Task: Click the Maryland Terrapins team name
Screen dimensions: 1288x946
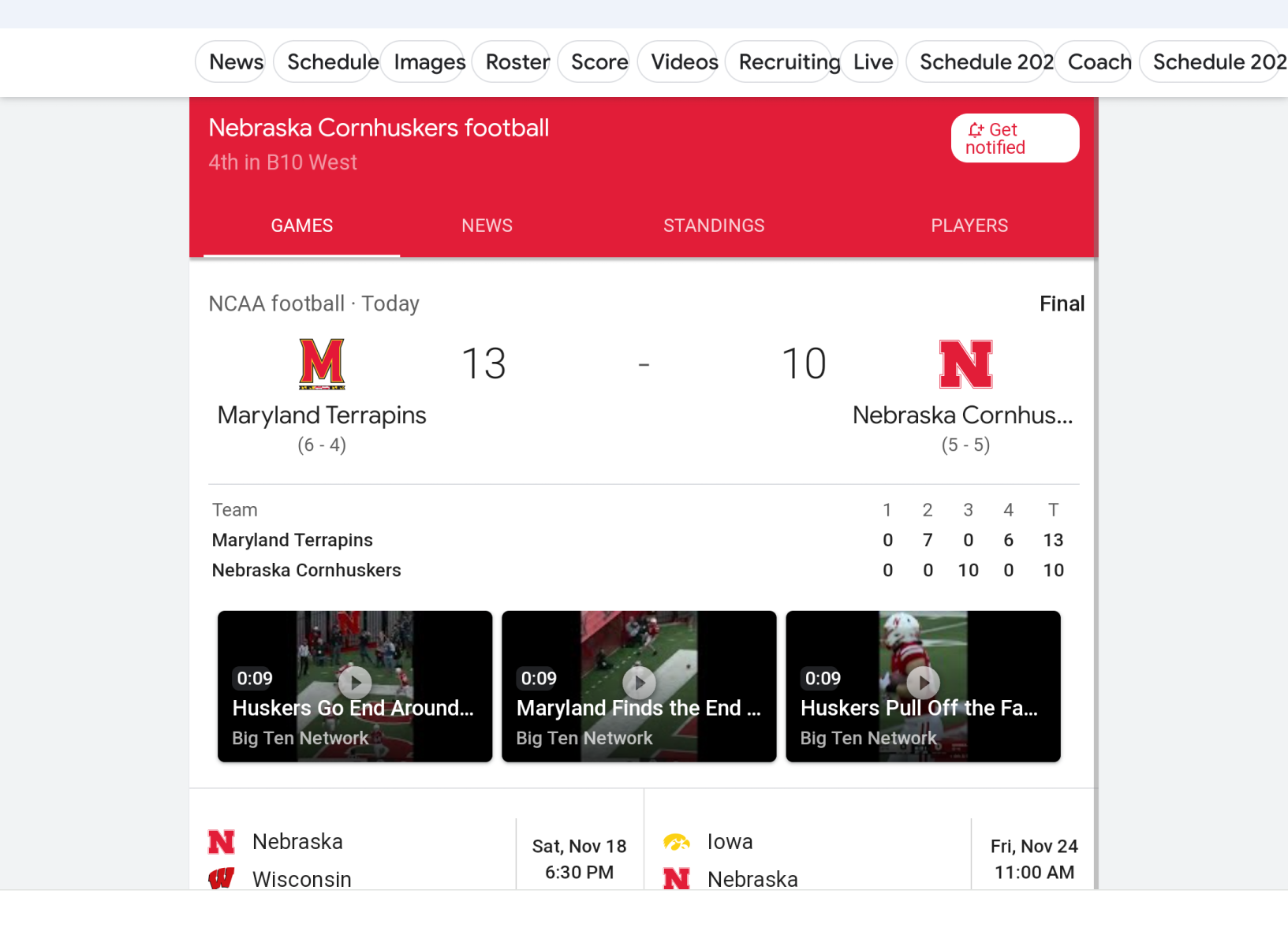Action: pyautogui.click(x=322, y=415)
